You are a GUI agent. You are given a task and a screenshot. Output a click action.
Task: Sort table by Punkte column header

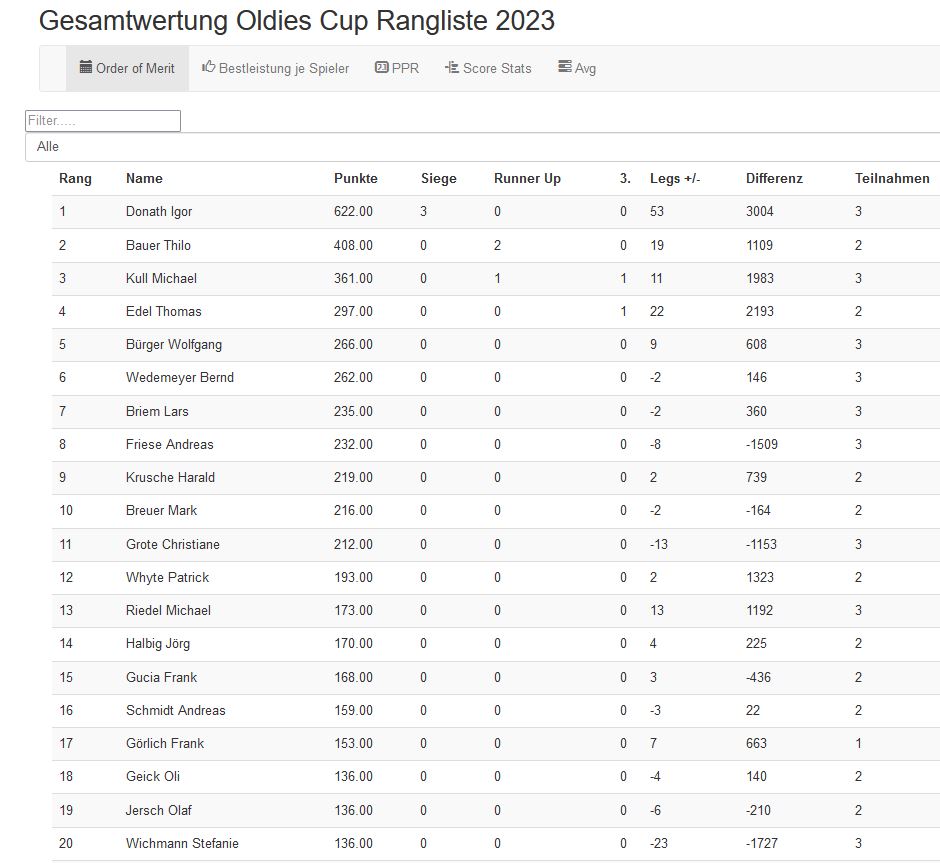tap(355, 179)
